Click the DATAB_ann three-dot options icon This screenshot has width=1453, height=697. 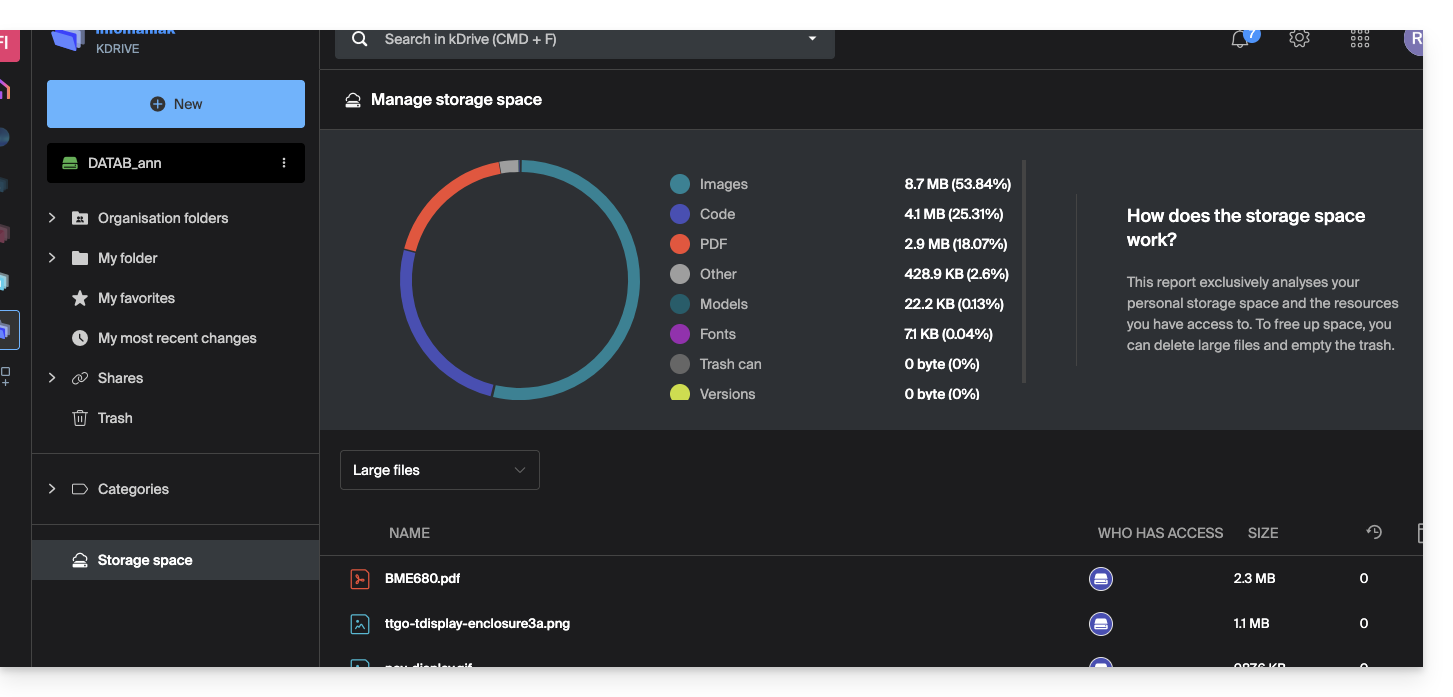coord(284,163)
